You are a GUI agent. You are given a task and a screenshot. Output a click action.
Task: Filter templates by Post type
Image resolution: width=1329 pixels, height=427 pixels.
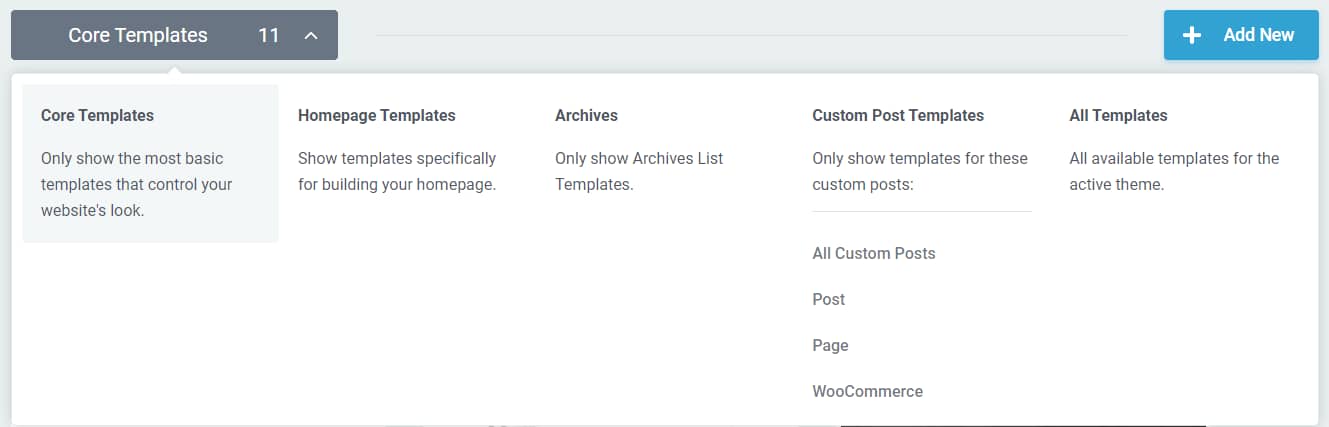pos(829,299)
